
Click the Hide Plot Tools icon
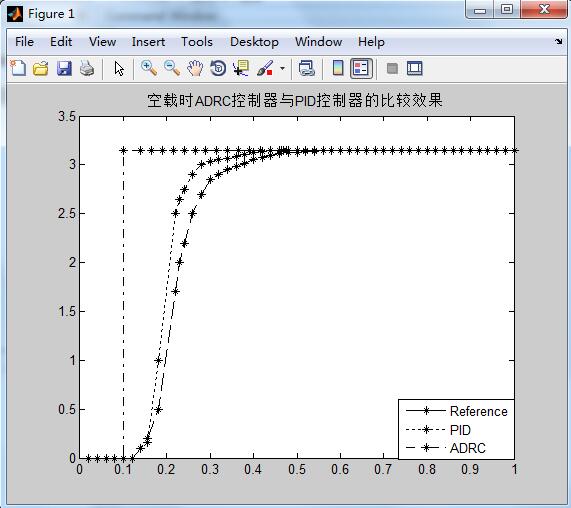point(392,68)
